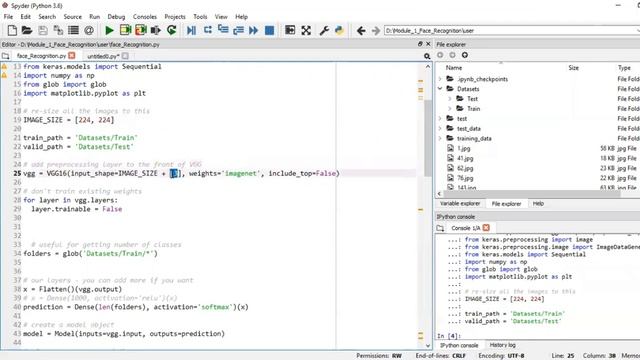The height and width of the screenshot is (360, 640).
Task: Click the File explorer horizontal scrollbar
Action: pos(532,194)
